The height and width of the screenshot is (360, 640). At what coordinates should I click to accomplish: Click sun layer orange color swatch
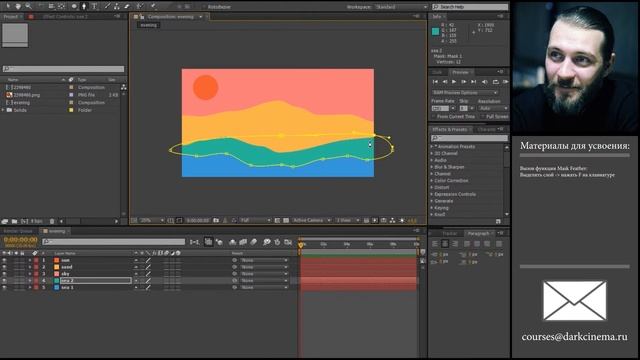[57, 260]
